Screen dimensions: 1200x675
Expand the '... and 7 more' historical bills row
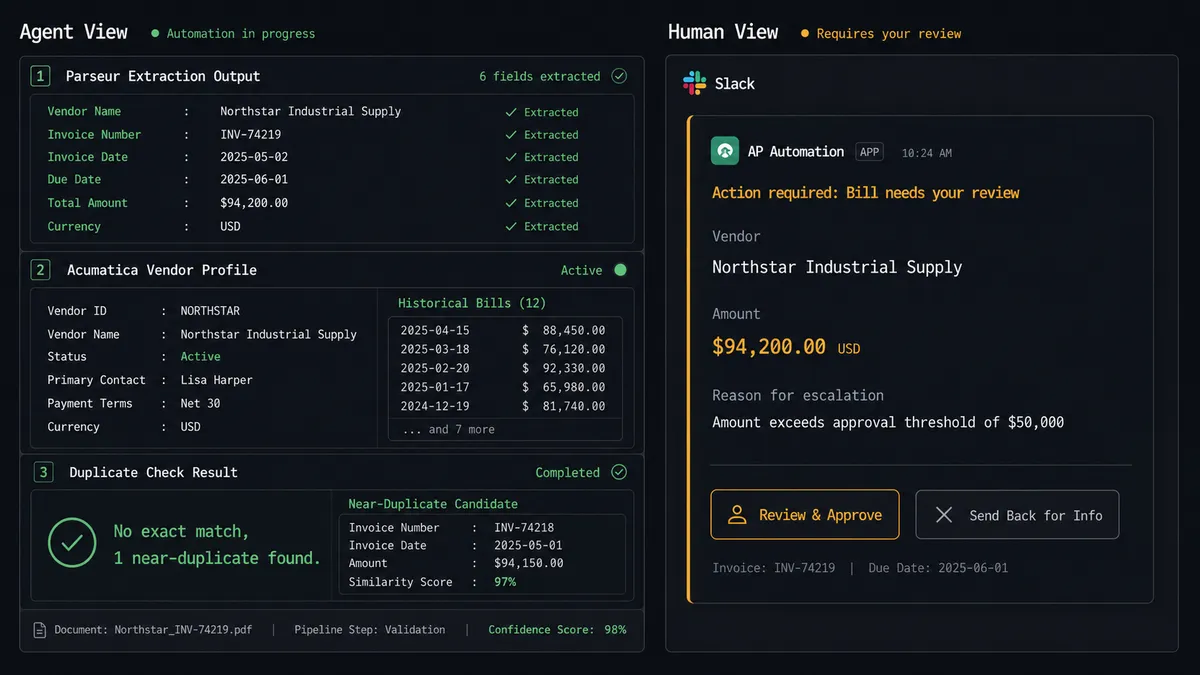click(x=505, y=429)
